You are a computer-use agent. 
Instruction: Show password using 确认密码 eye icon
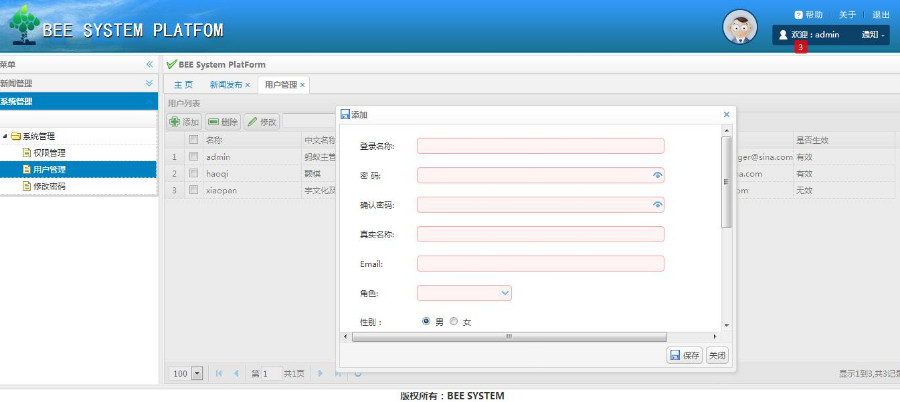[x=658, y=204]
